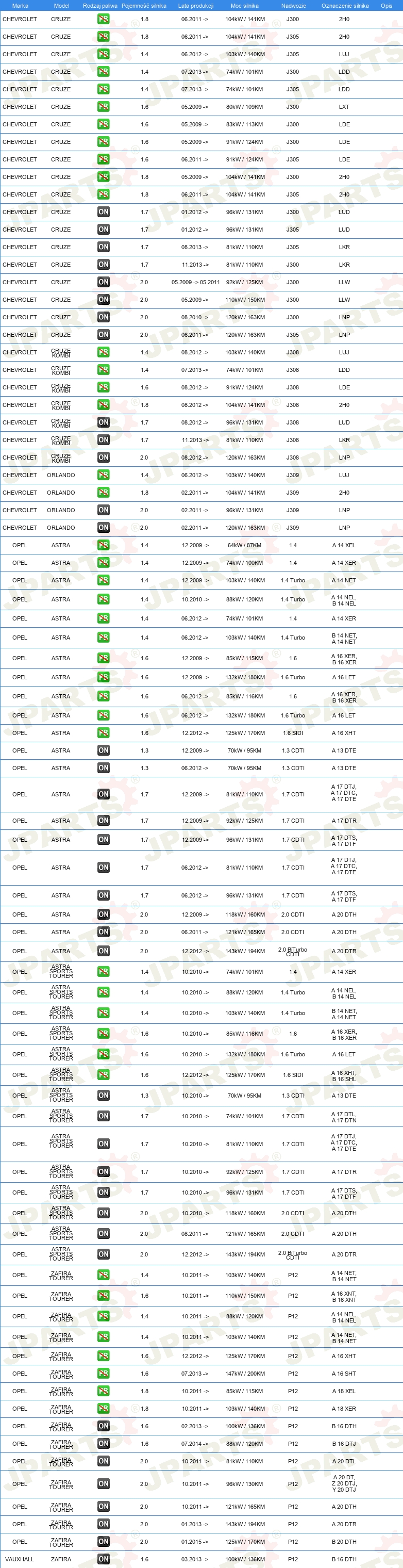Select the '80kW / 109KM' power cell
Screen dimensions: 403x1568
(244, 107)
